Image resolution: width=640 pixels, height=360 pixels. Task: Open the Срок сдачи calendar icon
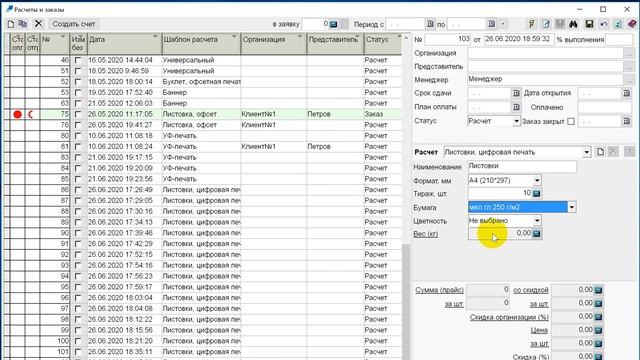point(516,93)
